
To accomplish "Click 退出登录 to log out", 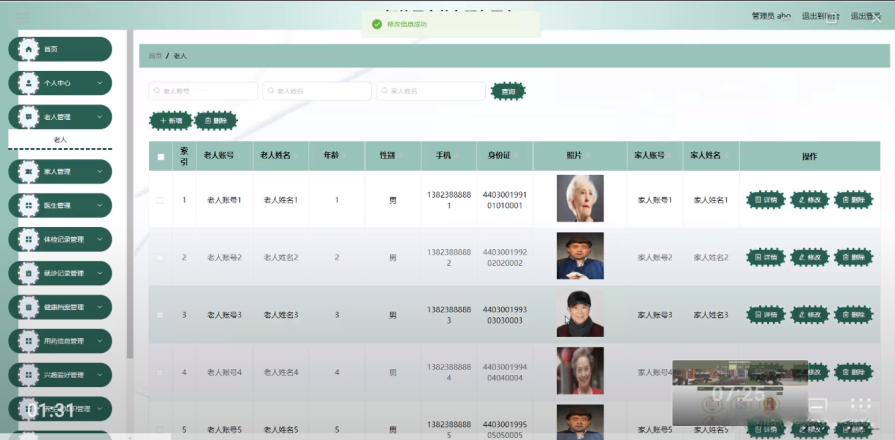I will (866, 16).
